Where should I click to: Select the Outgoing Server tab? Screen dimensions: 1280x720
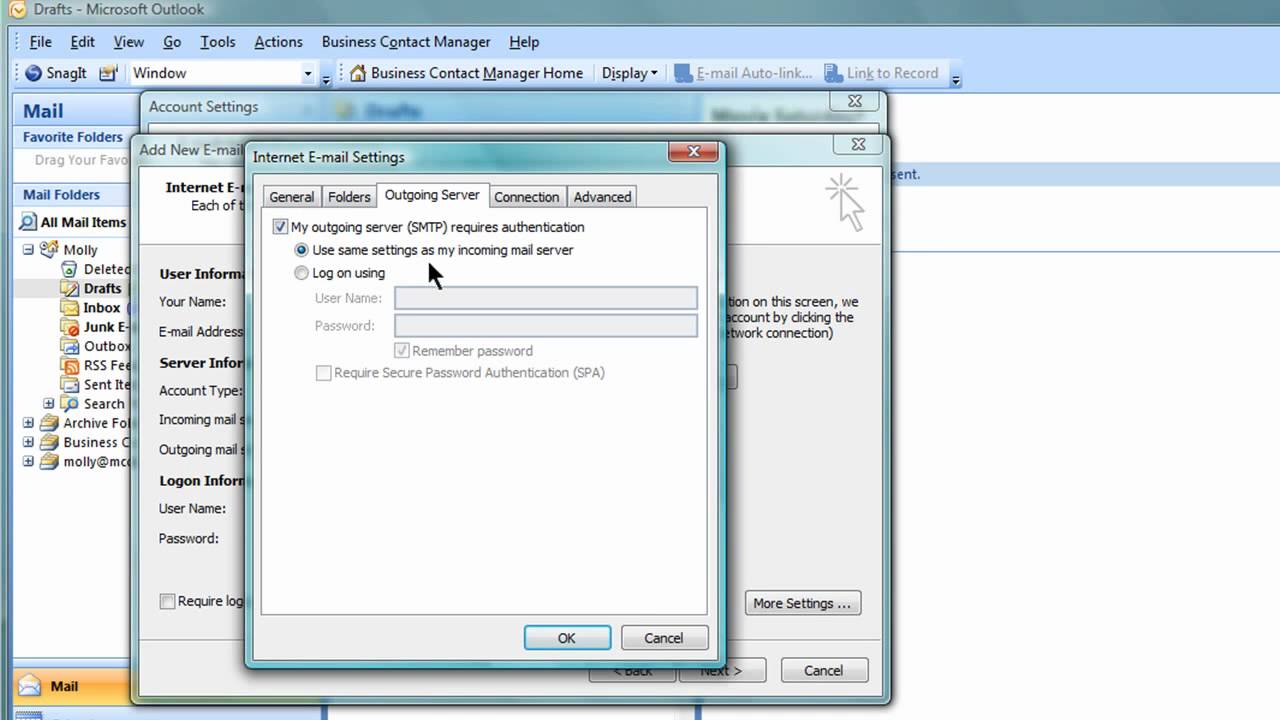[x=432, y=195]
